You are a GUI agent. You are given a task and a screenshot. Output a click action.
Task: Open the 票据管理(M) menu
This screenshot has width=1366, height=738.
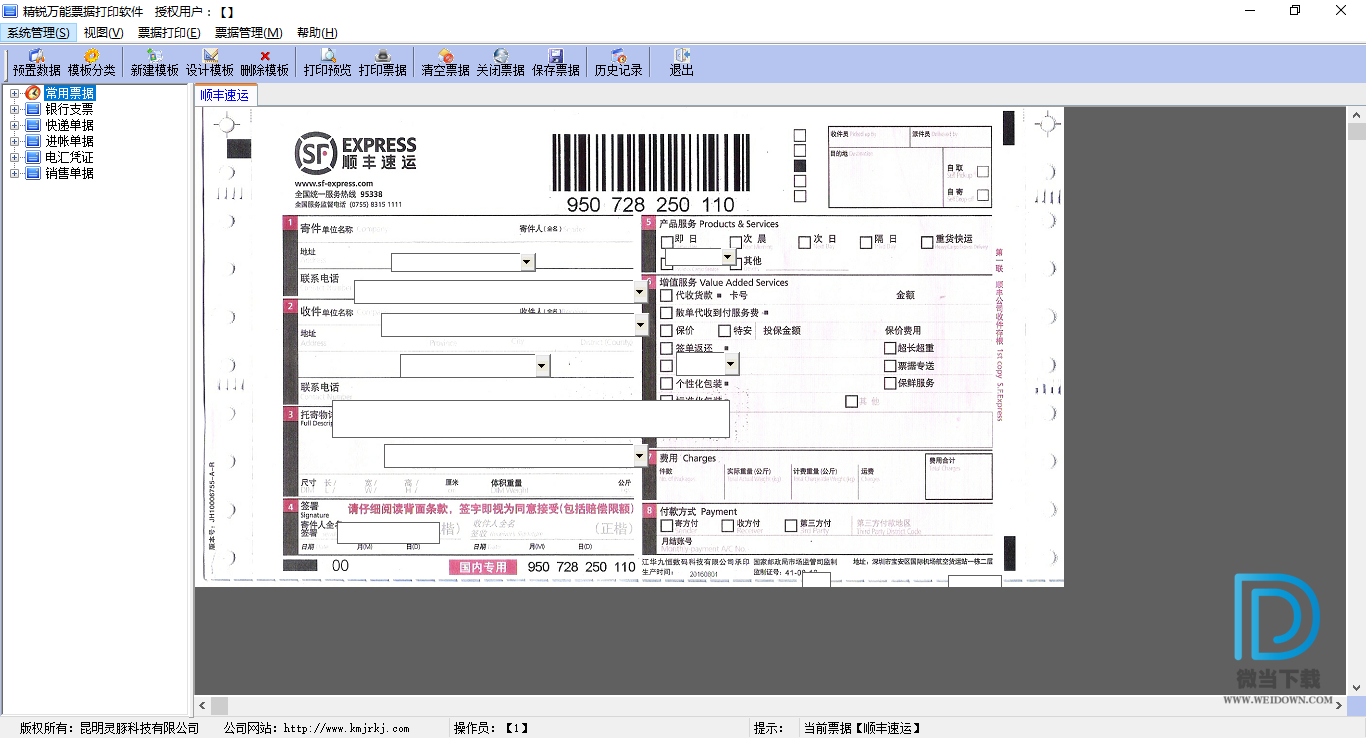click(x=248, y=33)
